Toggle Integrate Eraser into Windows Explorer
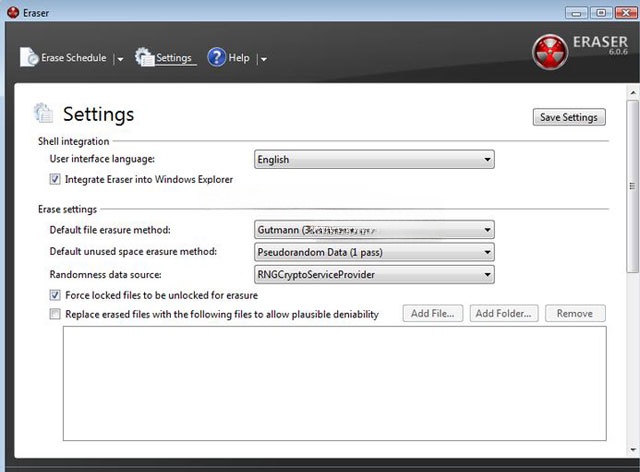The width and height of the screenshot is (640, 472). point(55,179)
